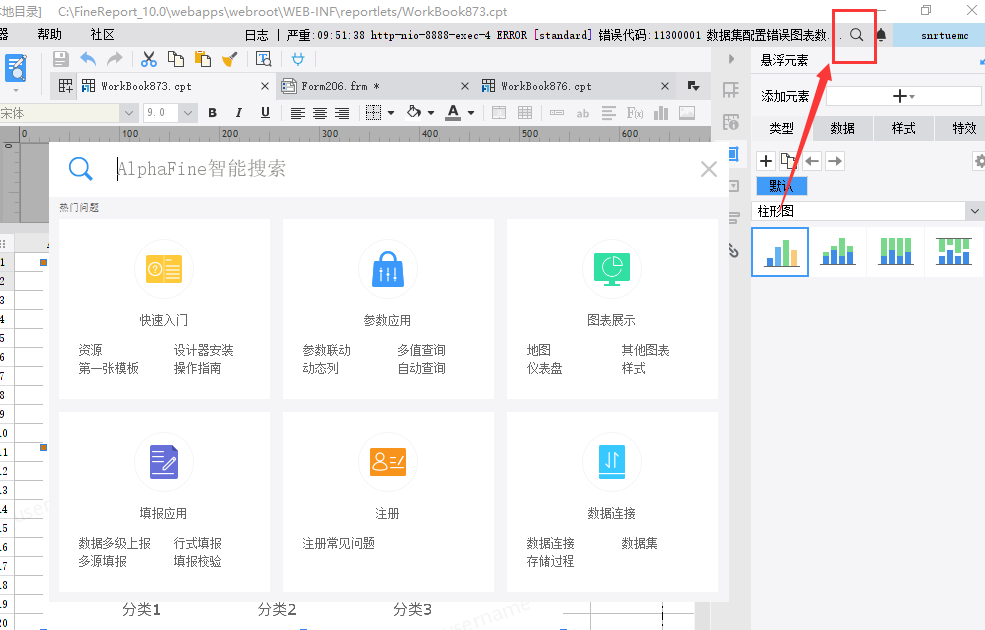Switch to the 样式 tab
Screen dimensions: 985x630
(903, 128)
